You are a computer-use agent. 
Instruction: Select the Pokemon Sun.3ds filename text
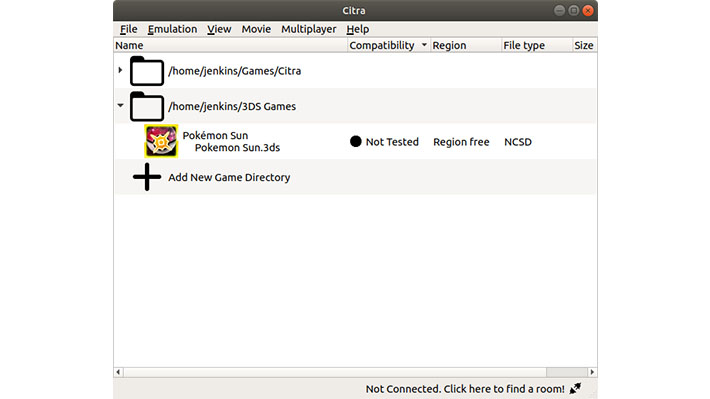click(x=237, y=148)
